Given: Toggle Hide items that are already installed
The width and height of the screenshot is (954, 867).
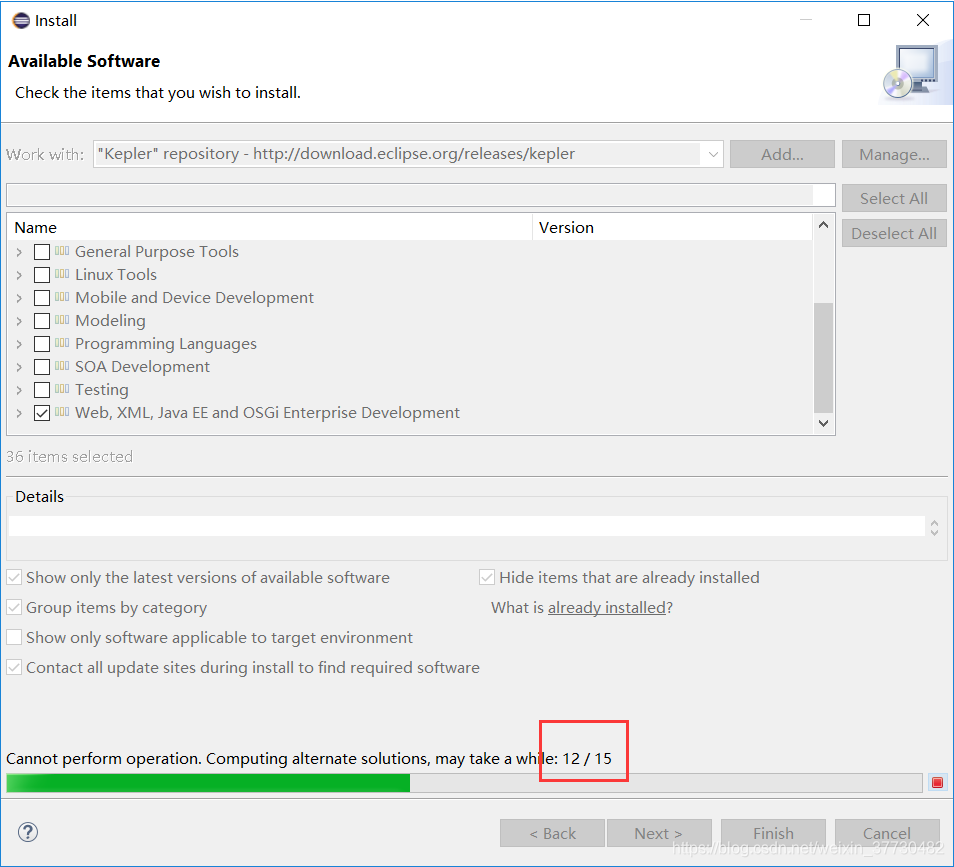Looking at the screenshot, I should point(487,577).
